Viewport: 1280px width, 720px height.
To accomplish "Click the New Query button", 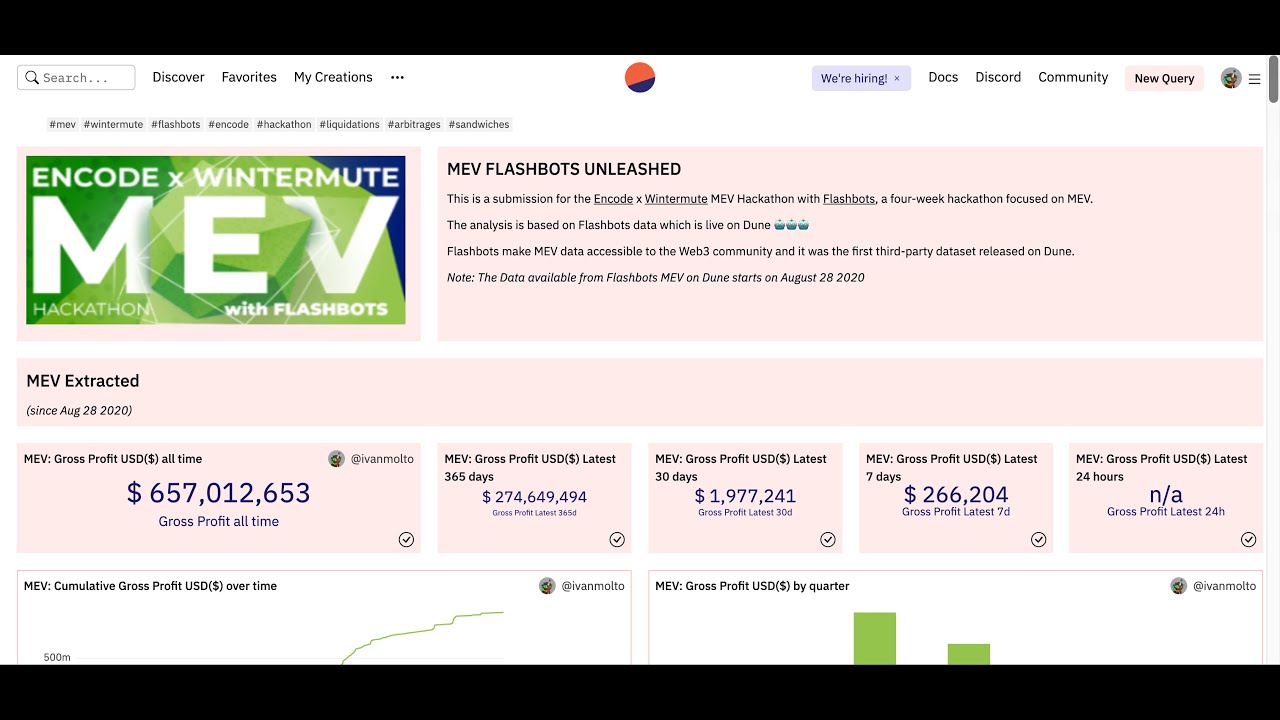I will [1164, 78].
